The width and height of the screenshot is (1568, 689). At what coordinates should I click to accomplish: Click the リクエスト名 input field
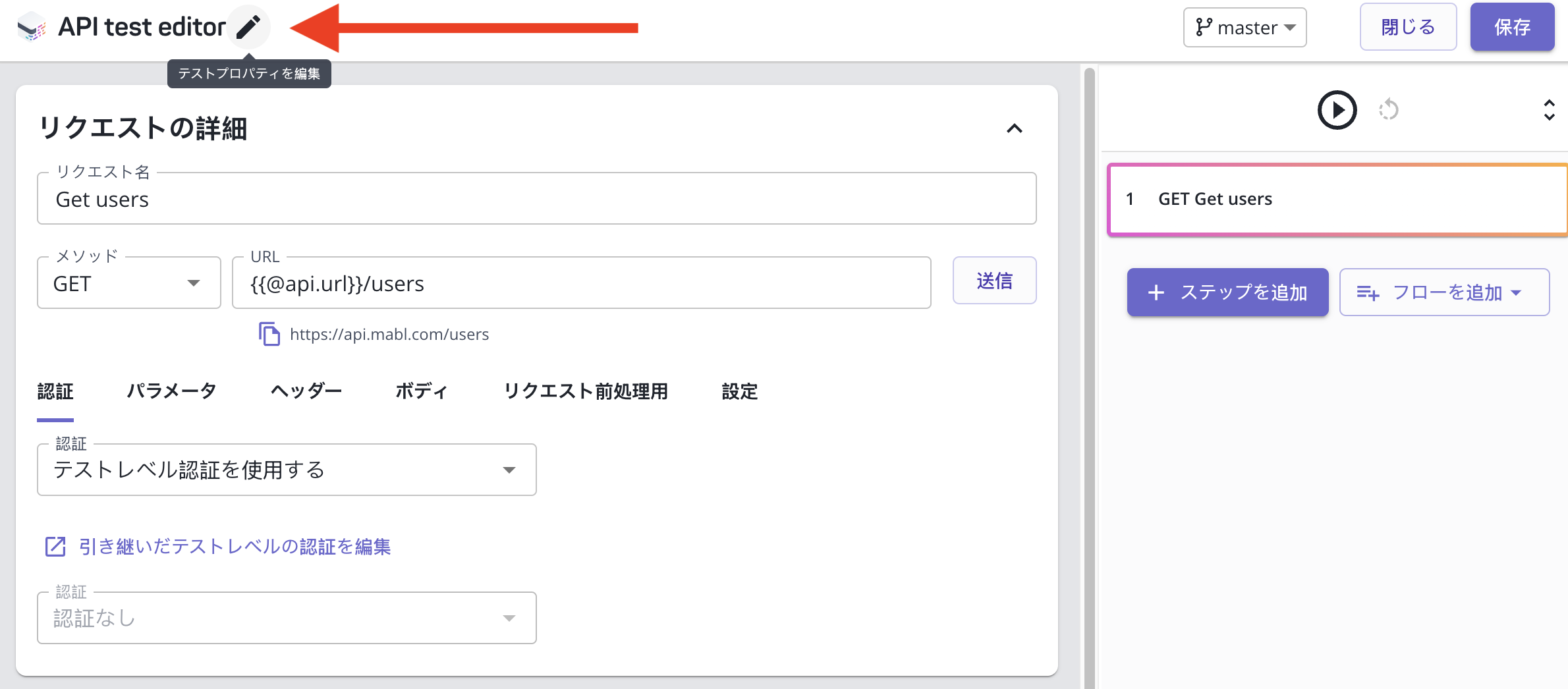pyautogui.click(x=537, y=198)
